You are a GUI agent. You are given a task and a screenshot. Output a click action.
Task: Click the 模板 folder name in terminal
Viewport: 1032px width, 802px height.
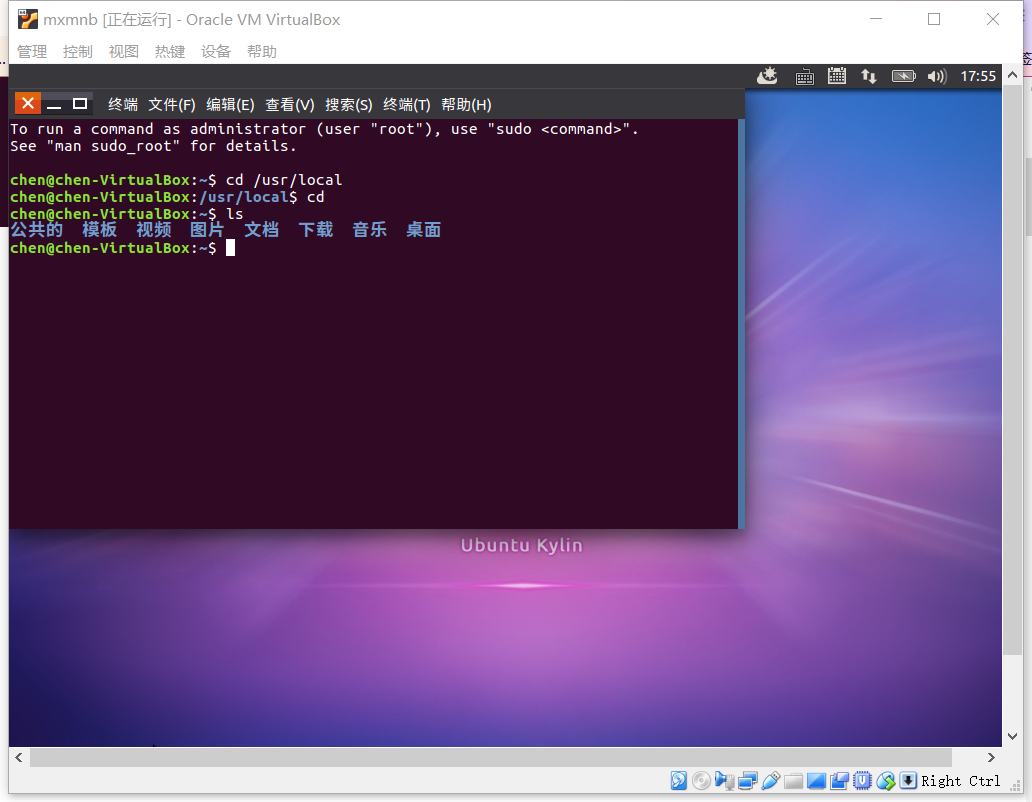(x=99, y=230)
